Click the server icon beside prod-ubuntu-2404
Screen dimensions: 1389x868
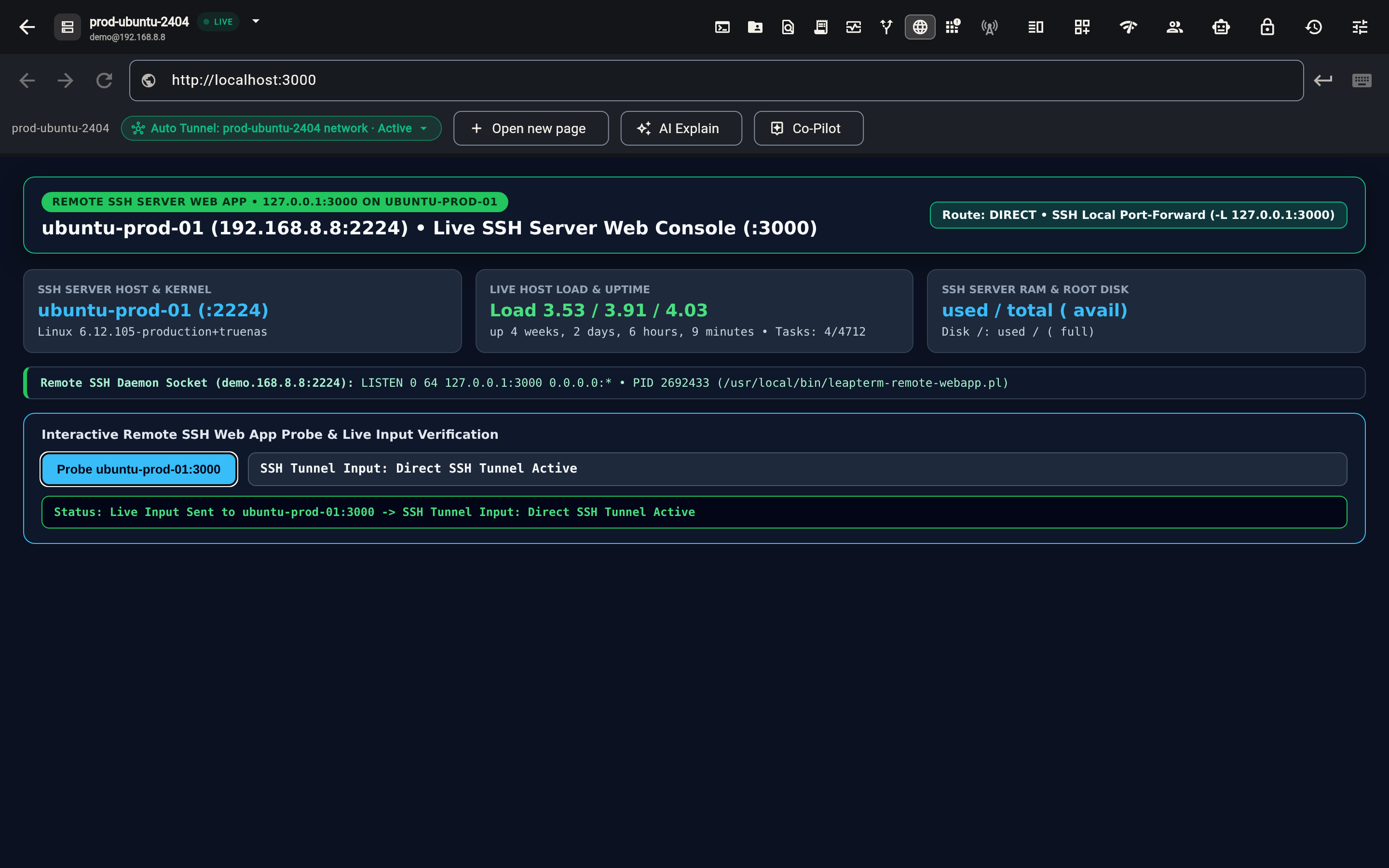click(67, 27)
